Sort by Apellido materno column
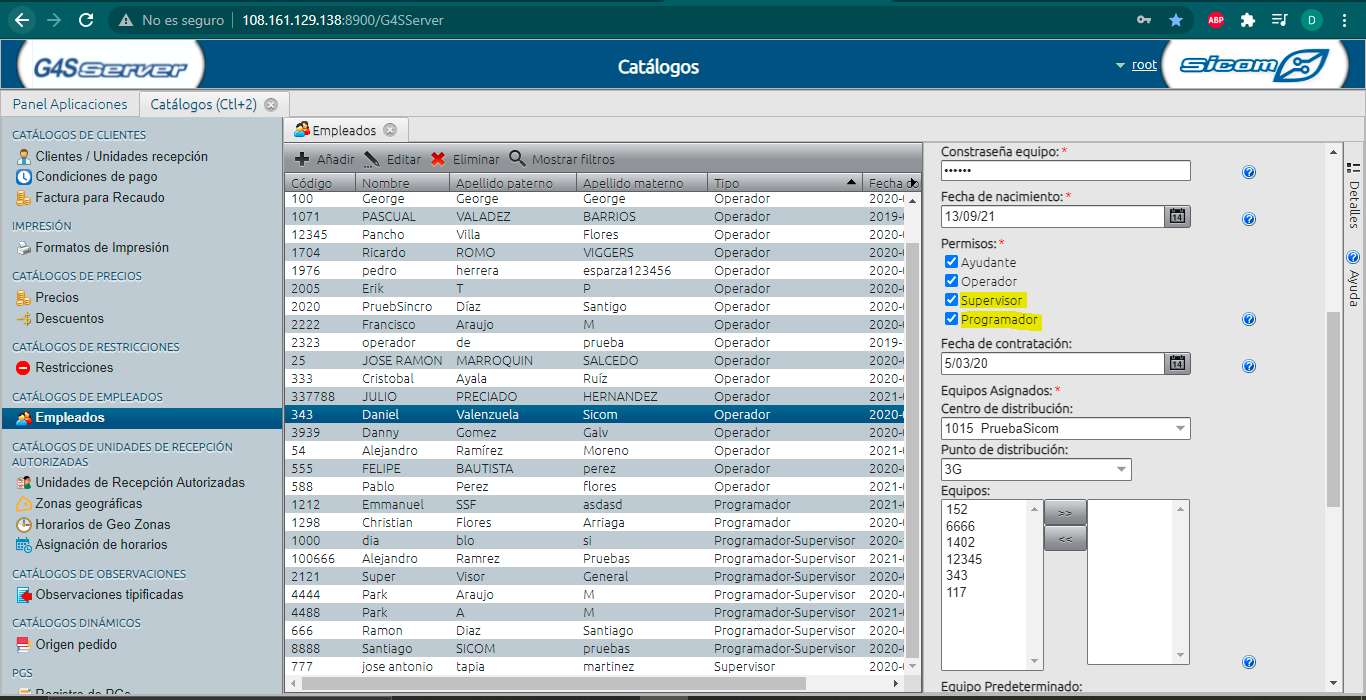The width and height of the screenshot is (1366, 700). pos(642,183)
